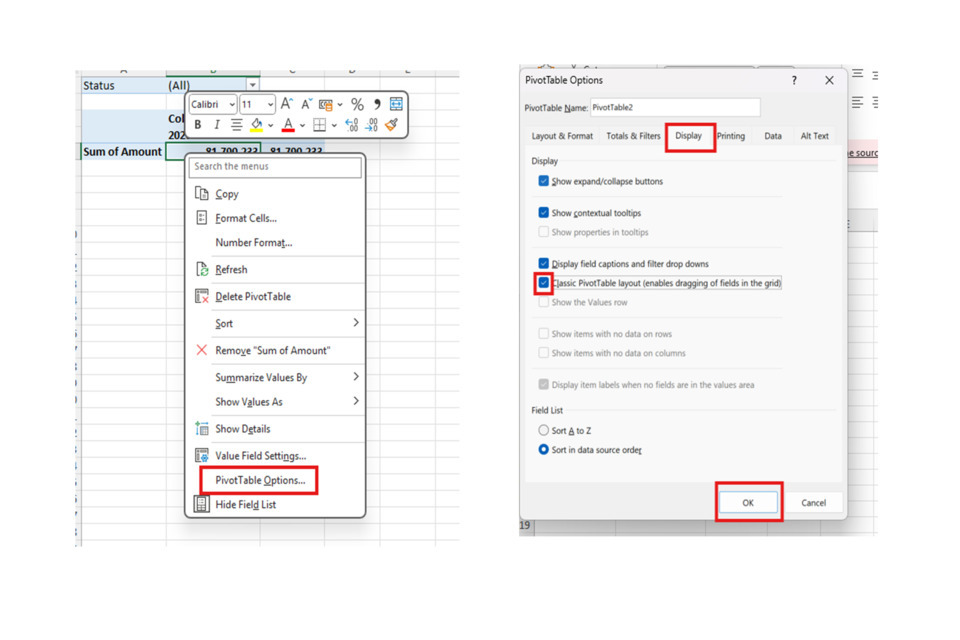Apply percent style number format
The height and width of the screenshot is (640, 960).
(357, 104)
